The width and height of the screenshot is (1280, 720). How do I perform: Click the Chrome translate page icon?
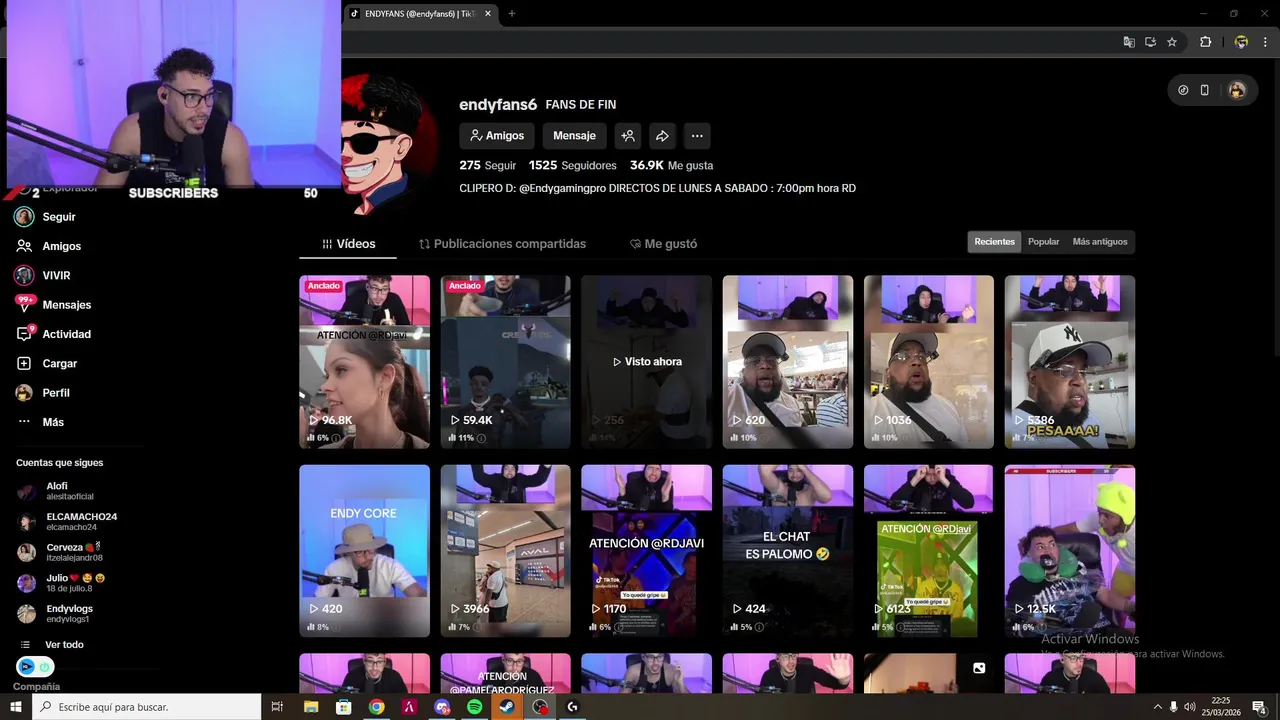(1129, 42)
